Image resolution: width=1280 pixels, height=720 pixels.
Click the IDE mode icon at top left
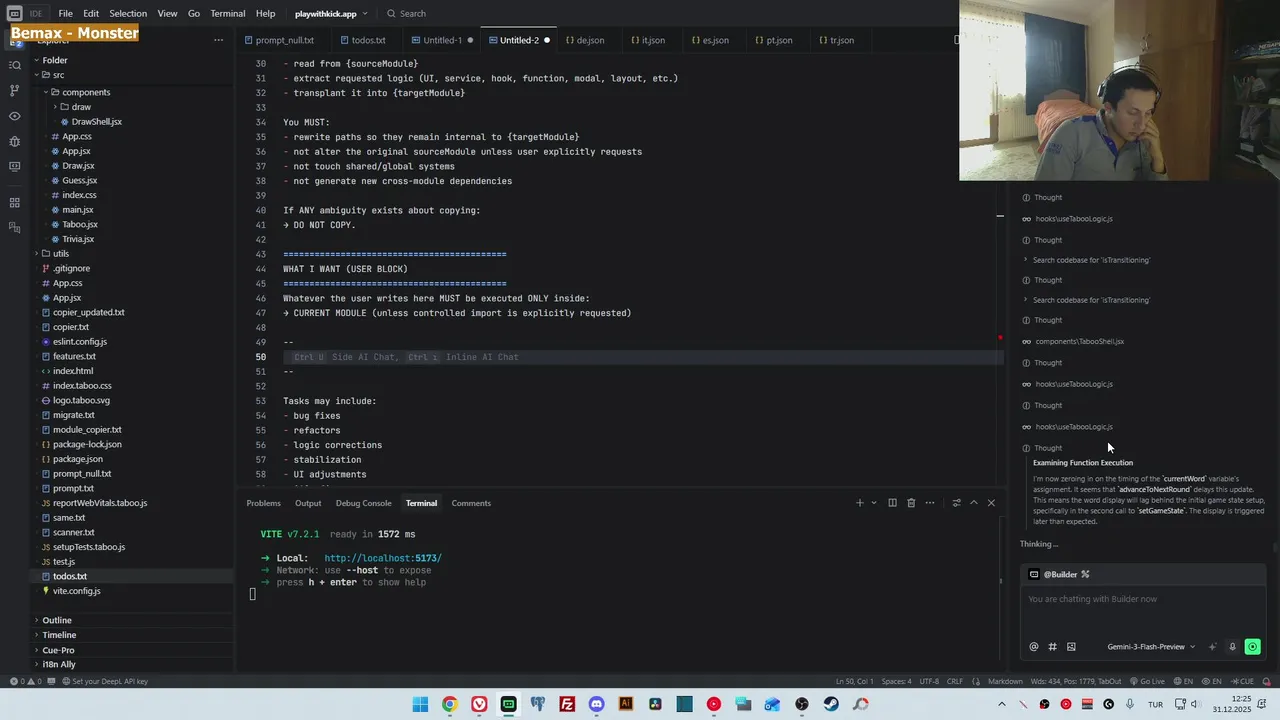pos(14,14)
